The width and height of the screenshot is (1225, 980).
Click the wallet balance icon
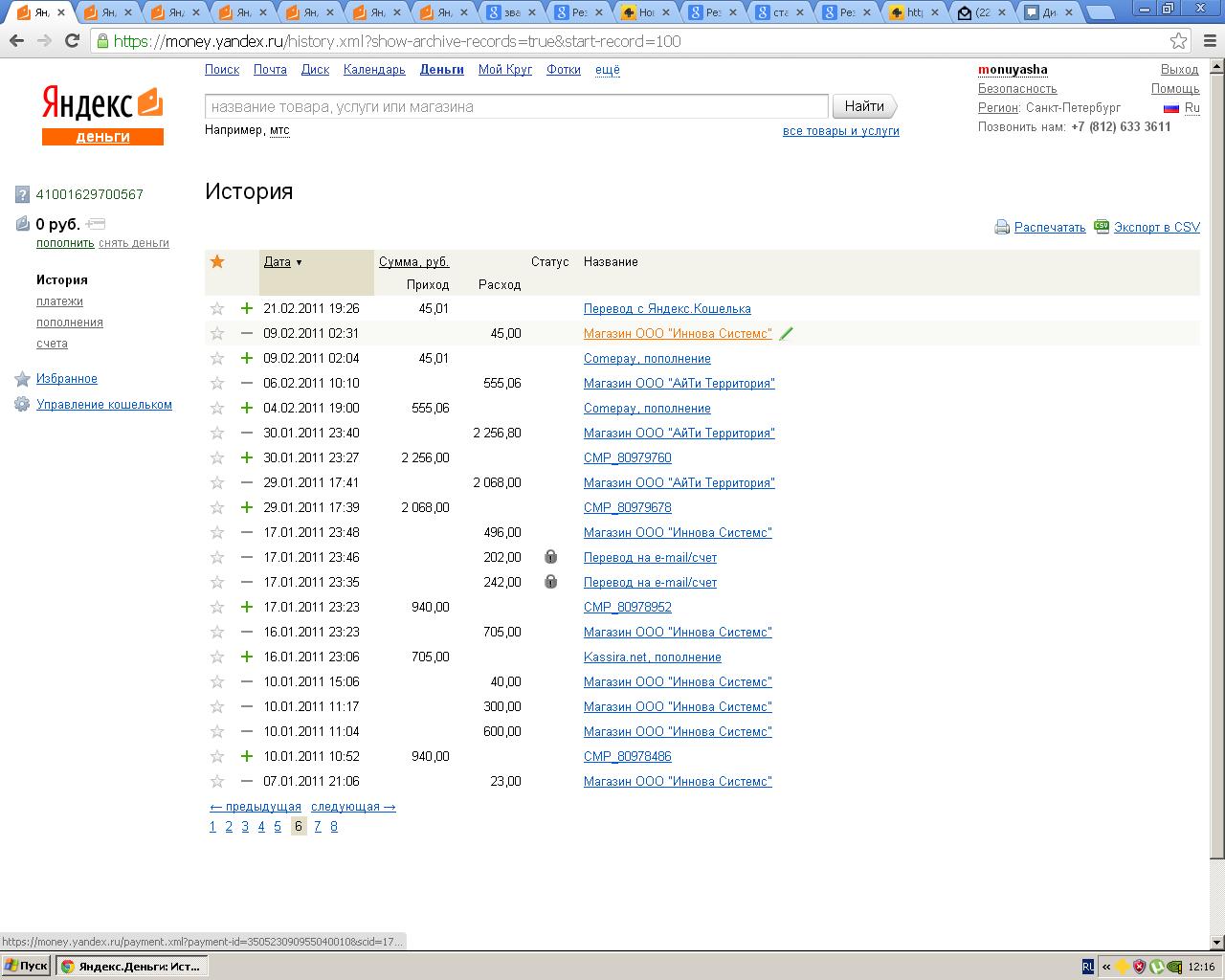(23, 224)
